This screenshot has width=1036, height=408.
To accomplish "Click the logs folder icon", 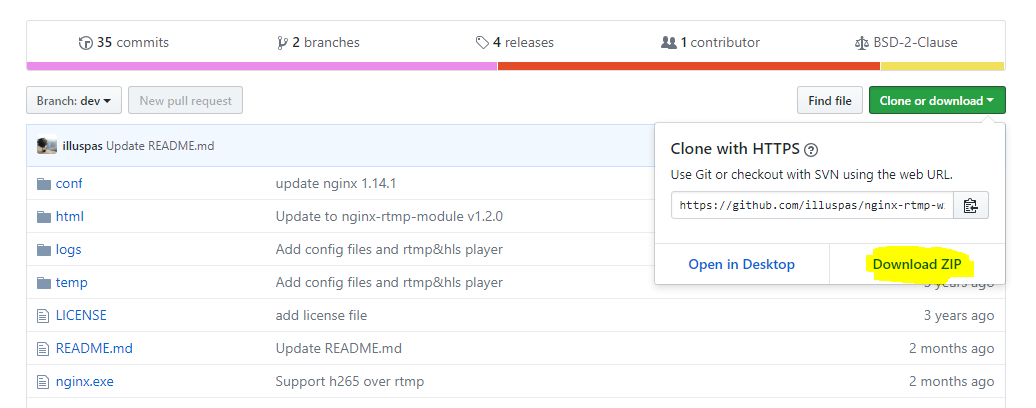I will [x=44, y=250].
